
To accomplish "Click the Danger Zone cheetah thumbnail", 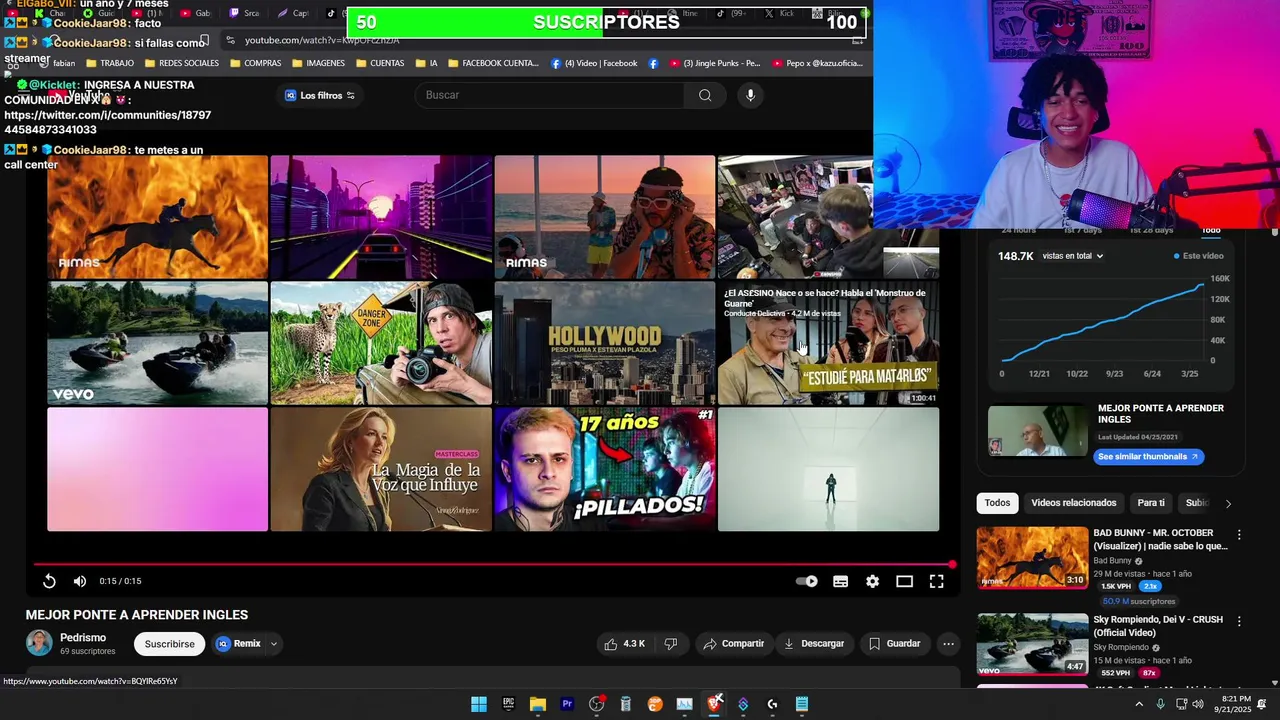I will point(381,343).
